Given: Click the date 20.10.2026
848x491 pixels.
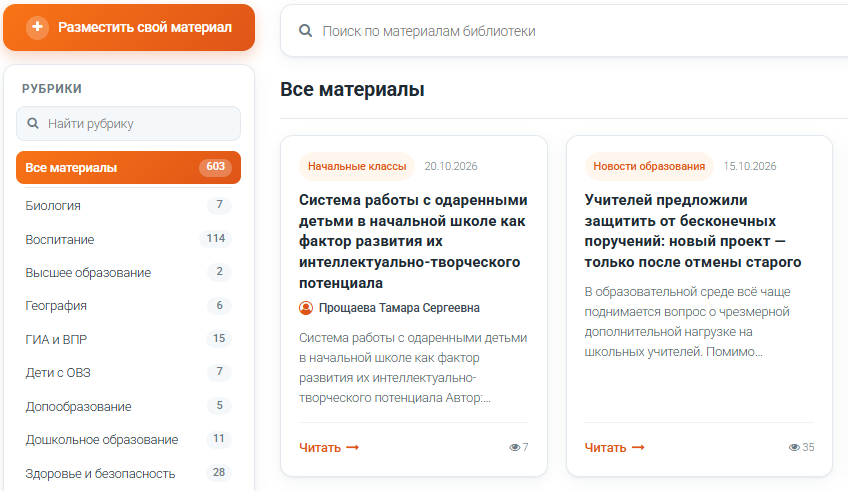Looking at the screenshot, I should coord(451,166).
